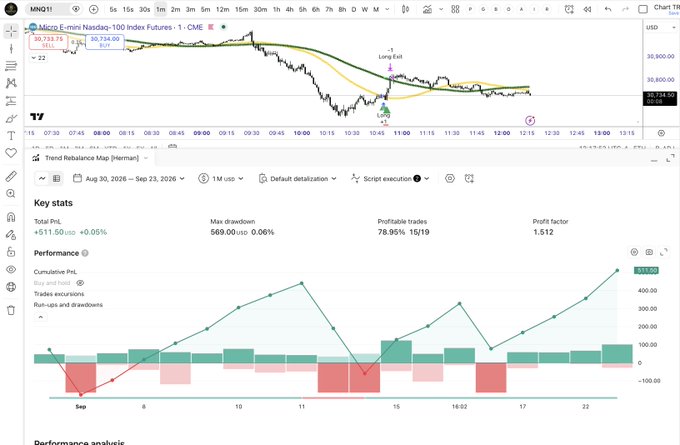Open the USD currency selector on price axis

[660, 27]
